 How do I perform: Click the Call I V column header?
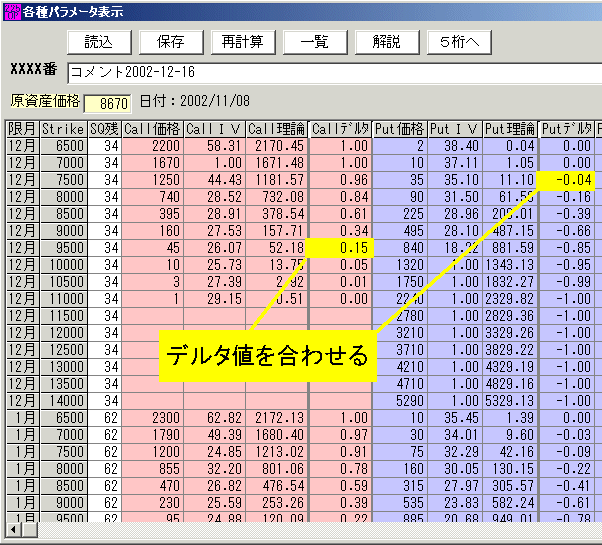point(215,129)
